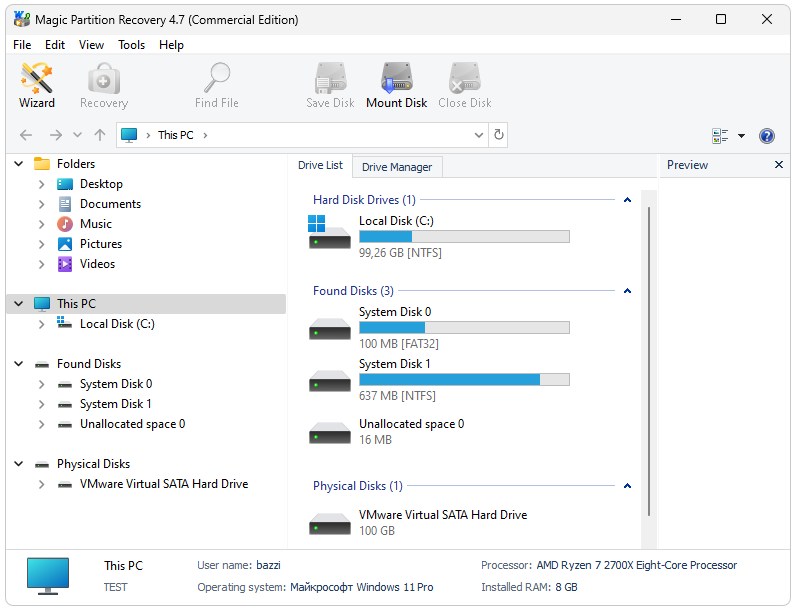
Task: Click the Mount Disk toolbar icon
Action: (396, 85)
